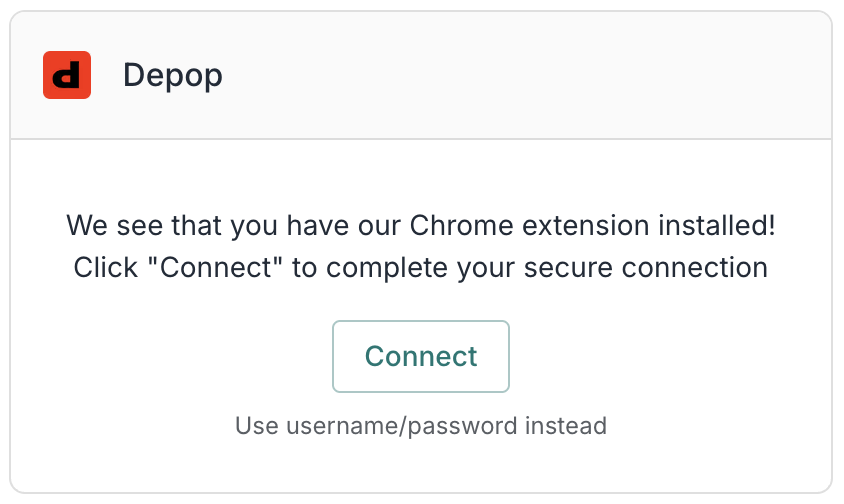Viewport: 844px width, 504px height.
Task: Select the Depop brand name beside logo
Action: (x=173, y=76)
